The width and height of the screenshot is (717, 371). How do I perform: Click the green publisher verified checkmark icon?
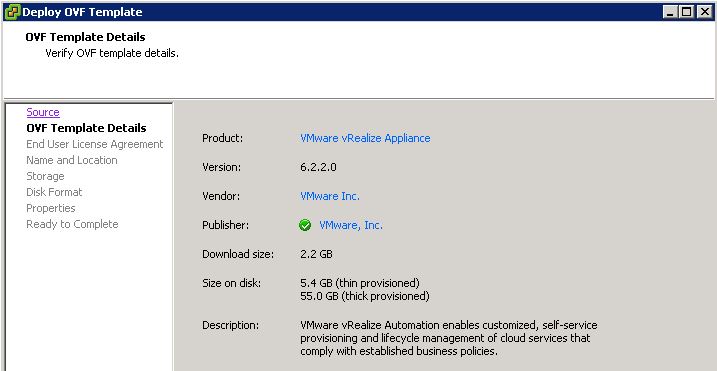[305, 225]
